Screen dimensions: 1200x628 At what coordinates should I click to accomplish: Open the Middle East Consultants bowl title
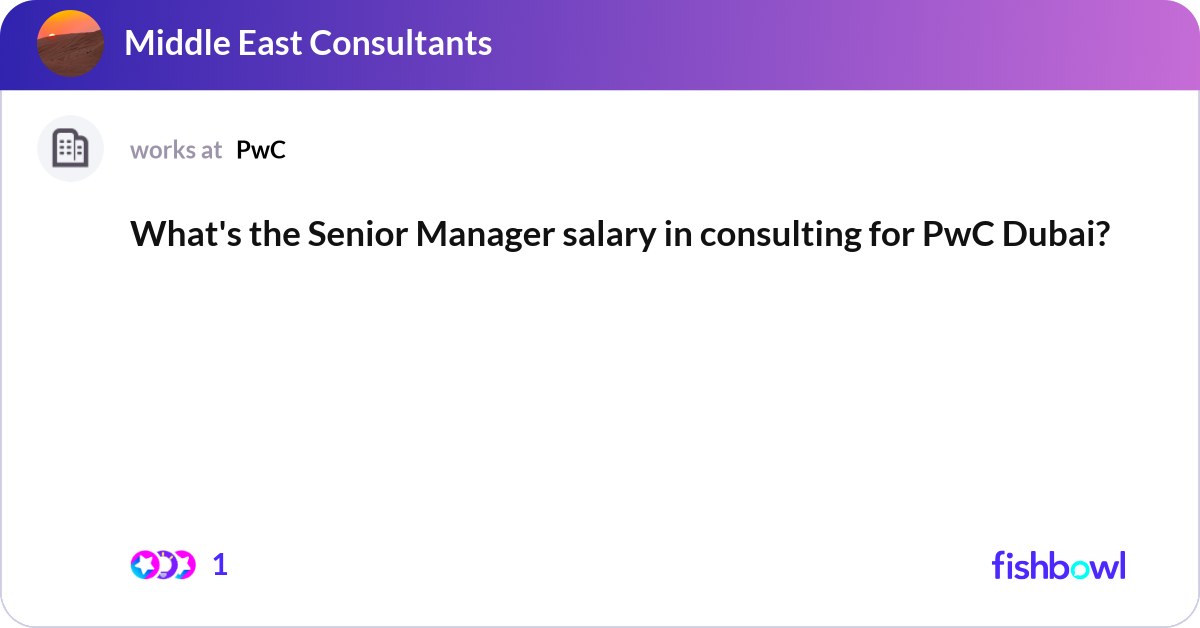coord(308,43)
